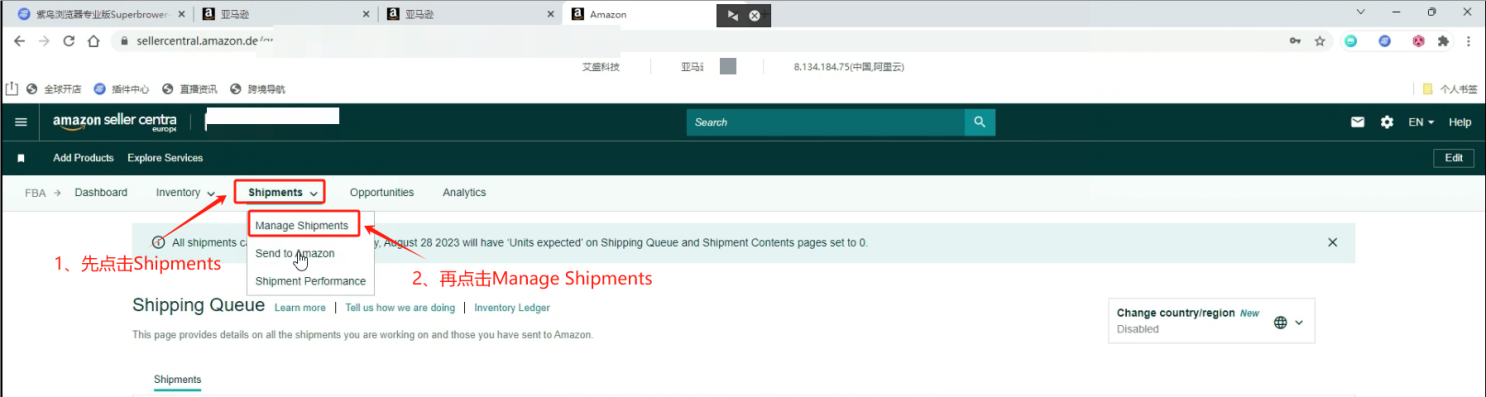
Task: Click the browser forward arrow
Action: [44, 41]
